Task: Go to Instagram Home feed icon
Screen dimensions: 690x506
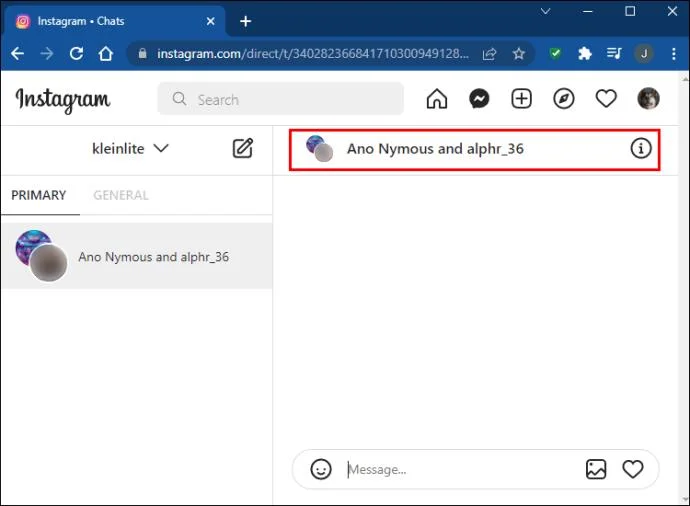Action: (437, 99)
